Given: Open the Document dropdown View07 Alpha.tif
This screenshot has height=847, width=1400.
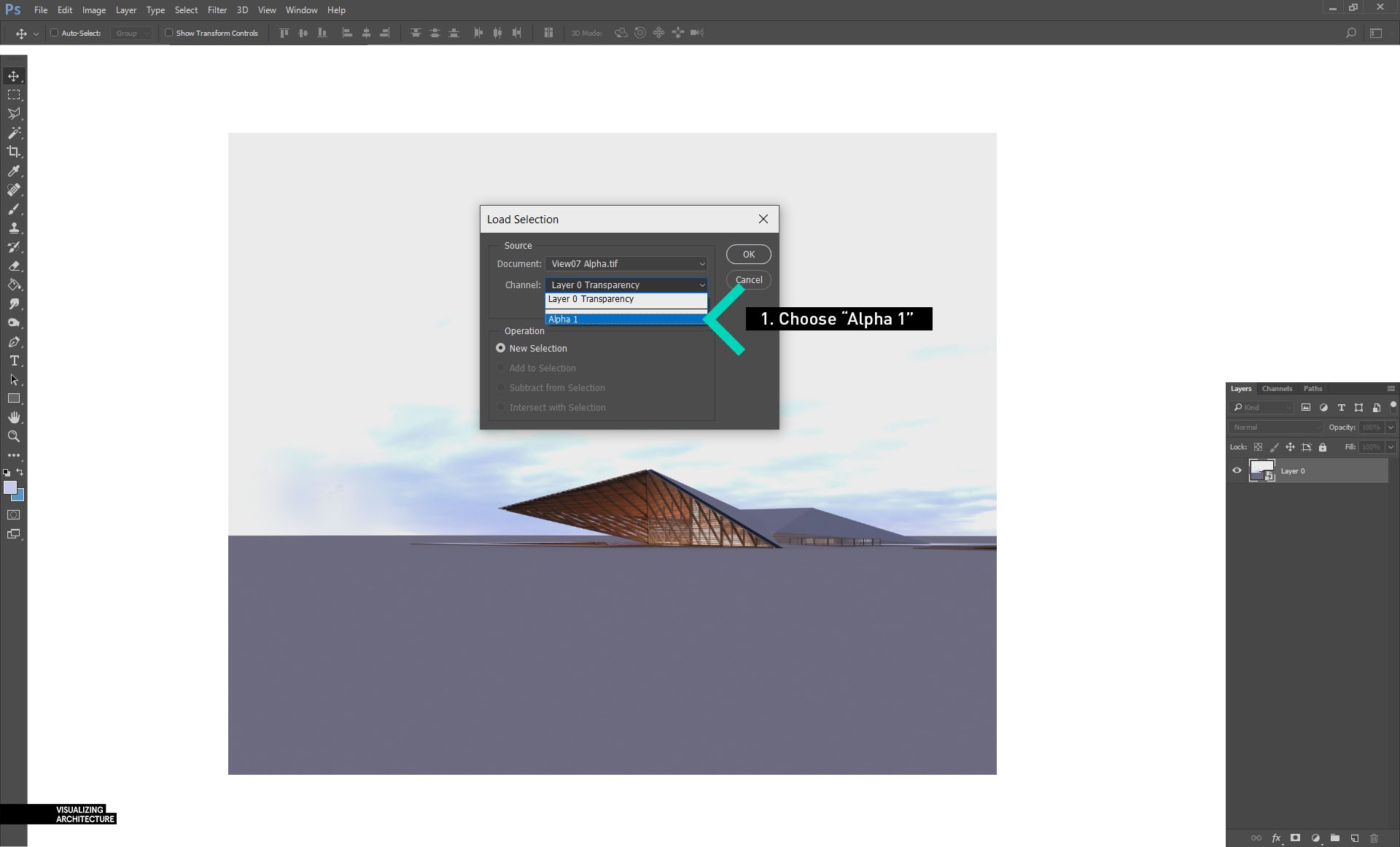Looking at the screenshot, I should pyautogui.click(x=626, y=264).
